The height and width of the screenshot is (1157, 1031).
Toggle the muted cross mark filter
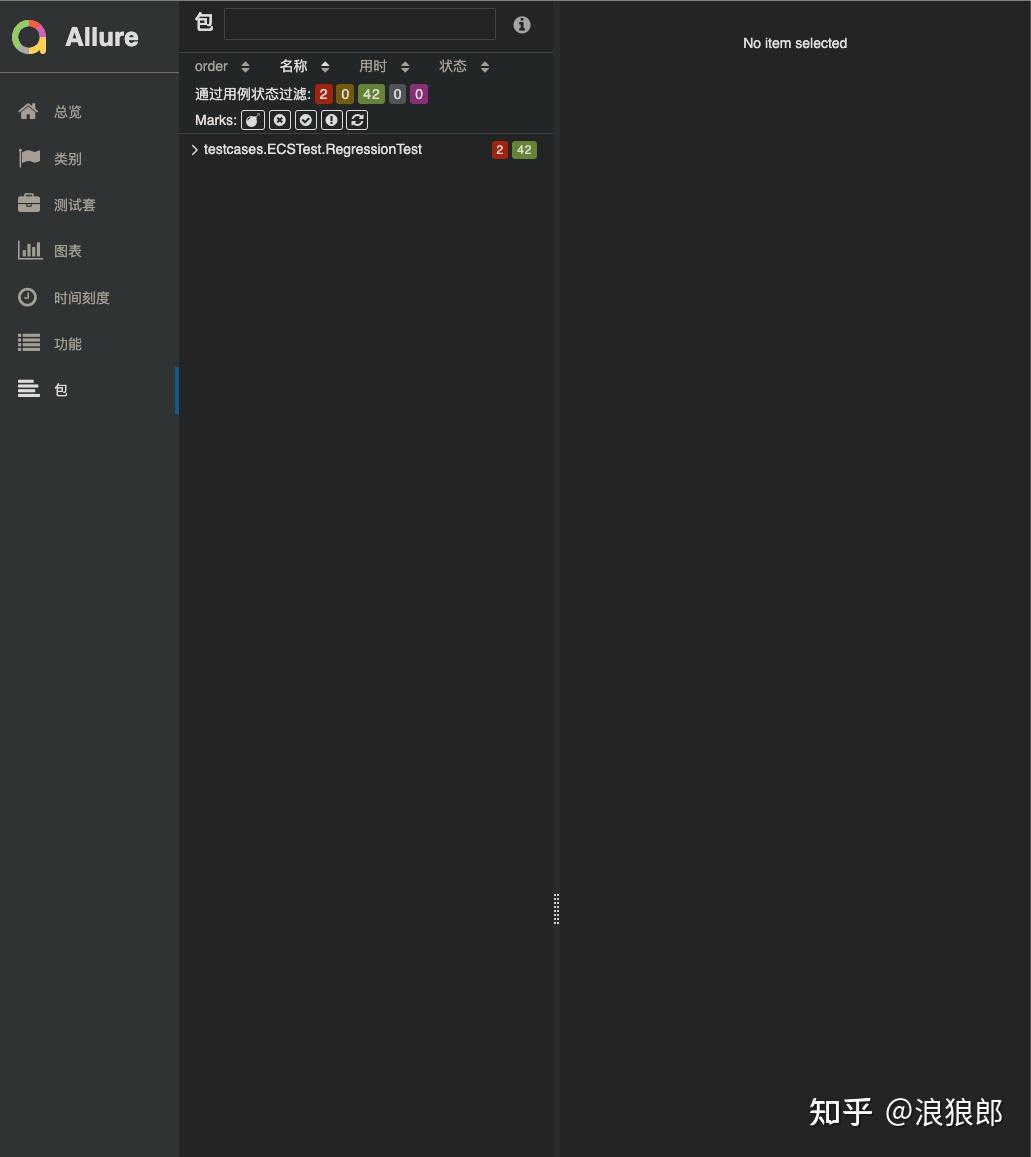pos(279,120)
